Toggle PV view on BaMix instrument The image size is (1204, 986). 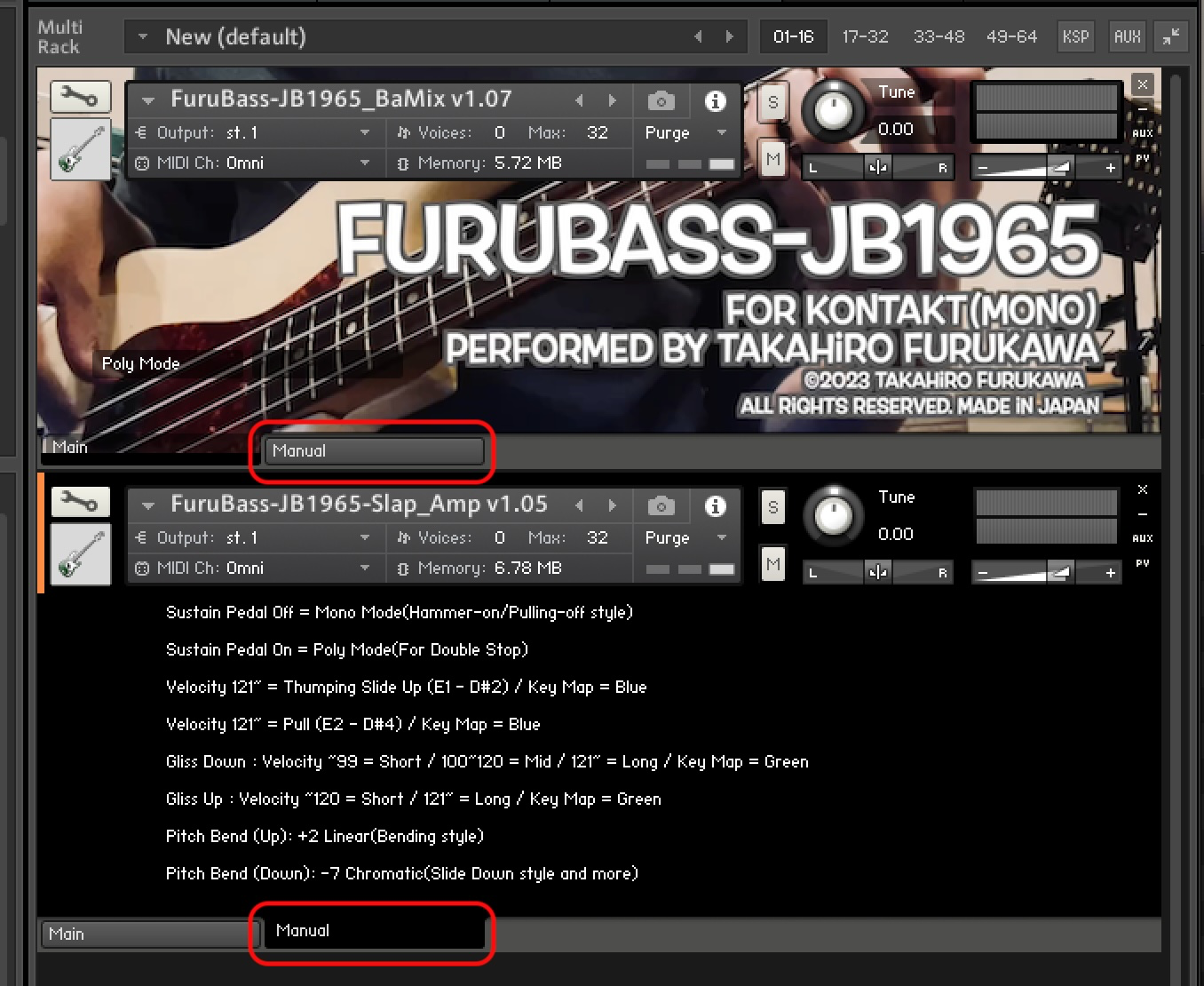click(x=1143, y=158)
